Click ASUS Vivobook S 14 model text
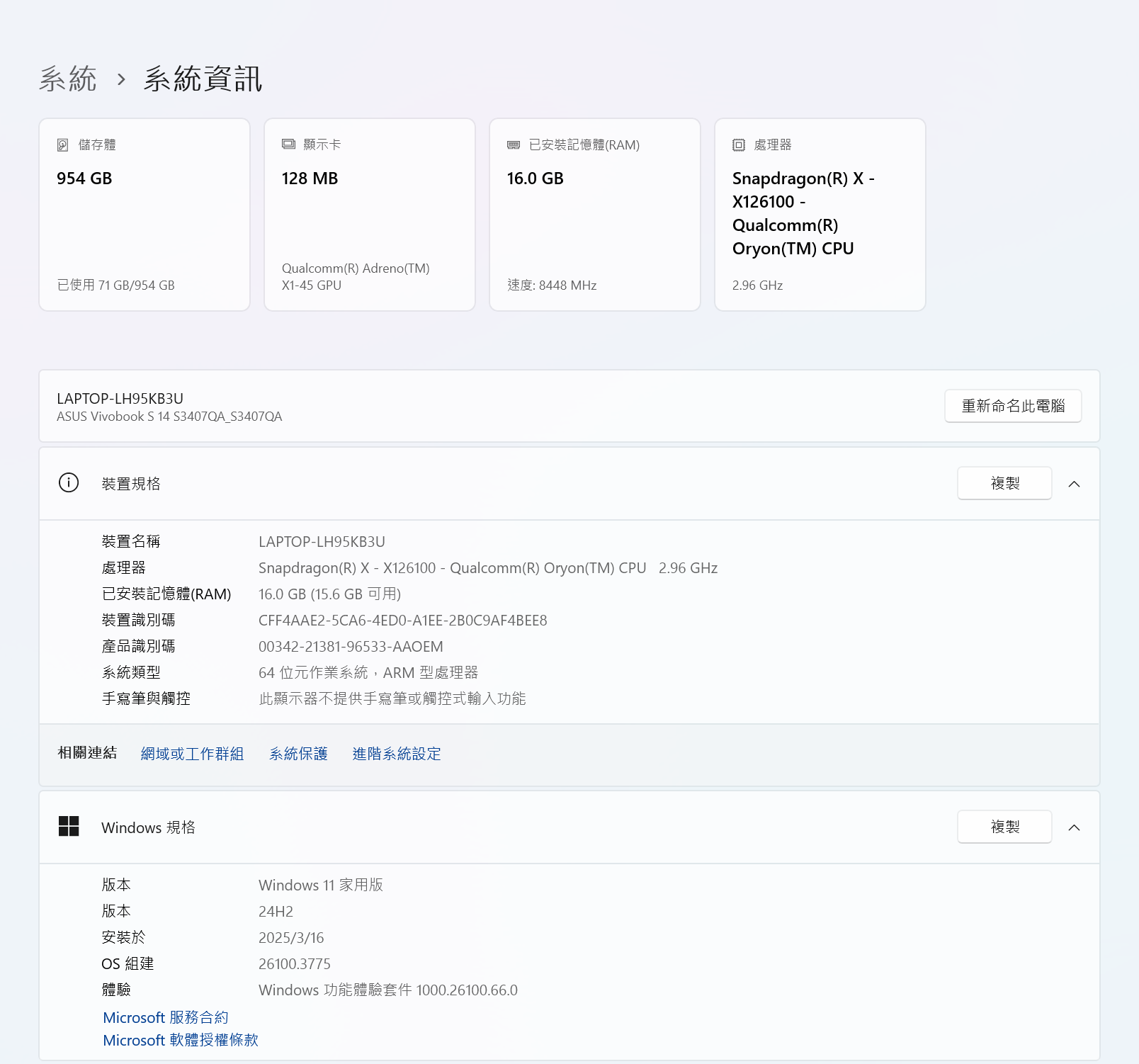The height and width of the screenshot is (1064, 1139). pyautogui.click(x=169, y=417)
